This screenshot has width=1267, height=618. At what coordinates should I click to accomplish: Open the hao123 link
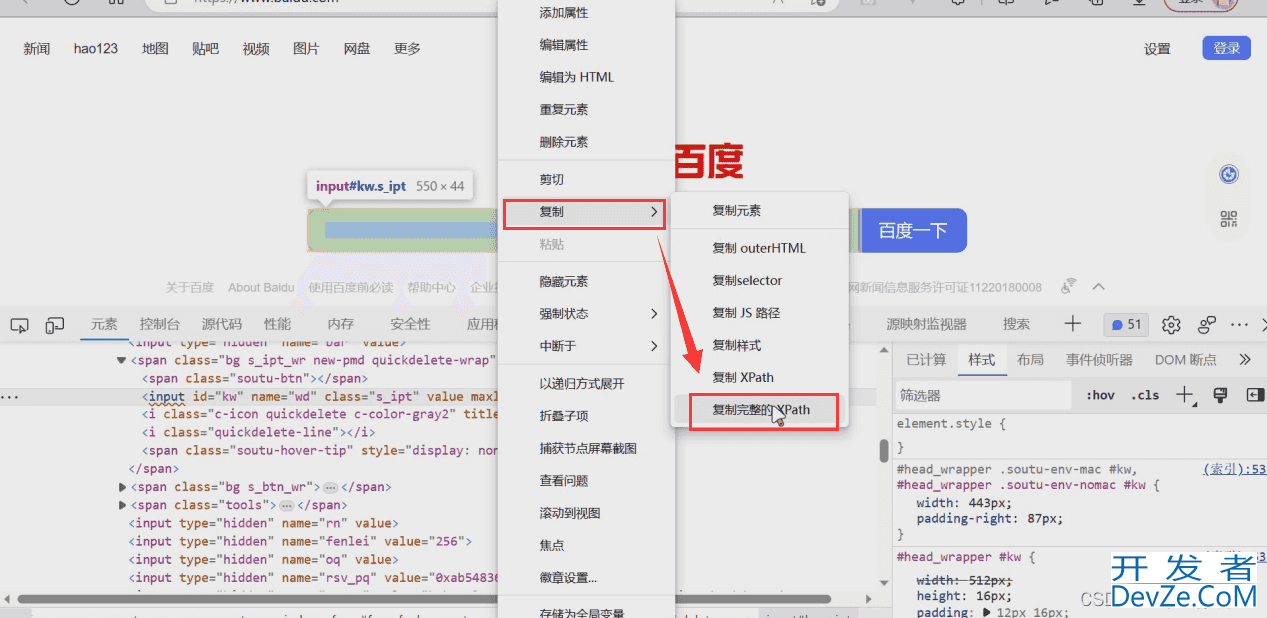tap(96, 49)
